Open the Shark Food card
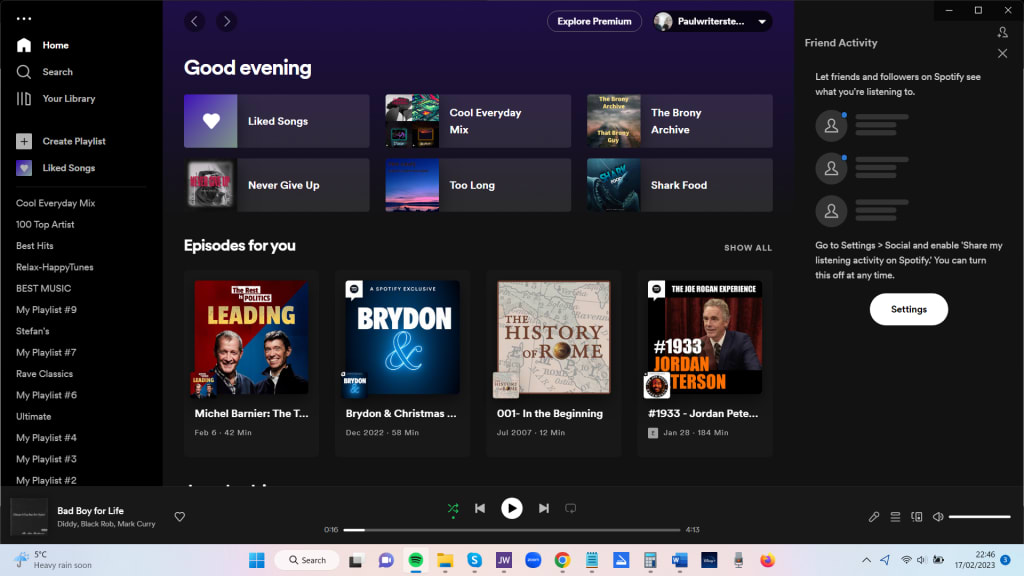The width and height of the screenshot is (1024, 576). [x=679, y=185]
